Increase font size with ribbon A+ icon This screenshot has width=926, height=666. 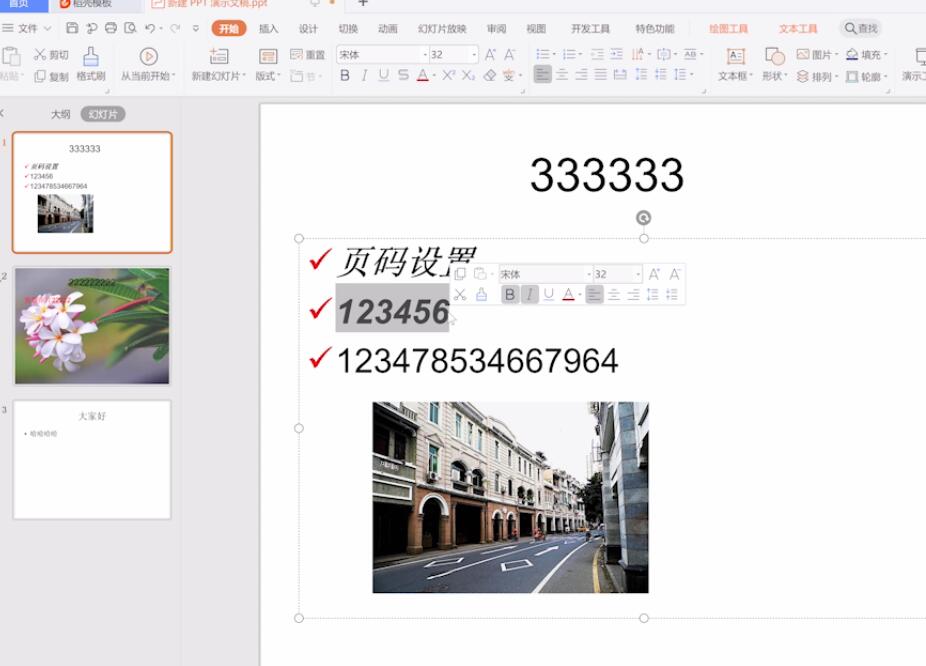490,54
